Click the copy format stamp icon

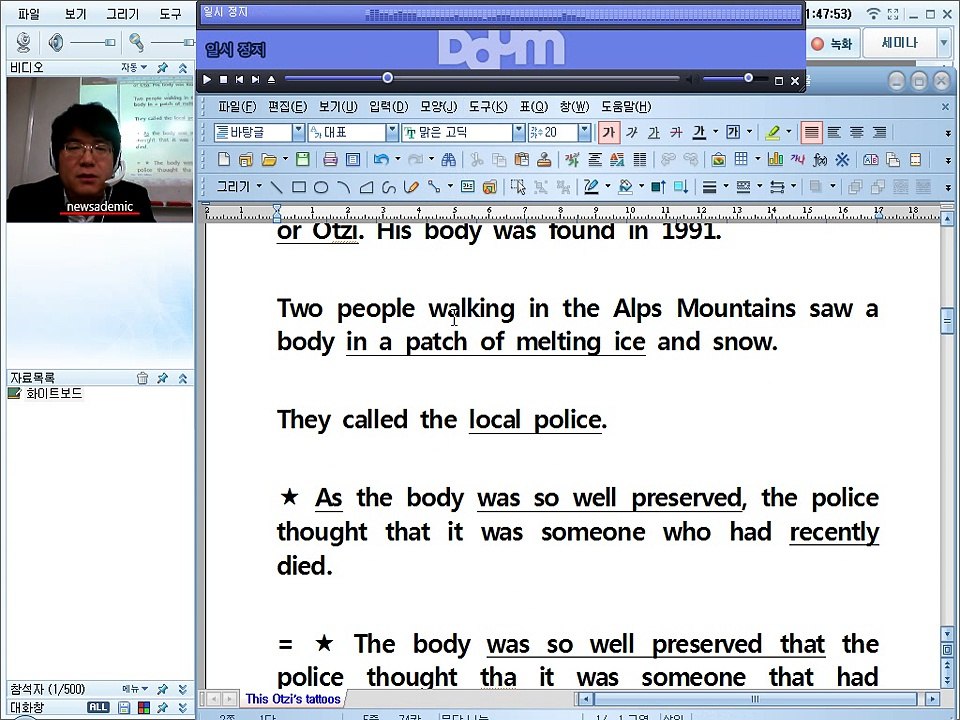pos(544,160)
